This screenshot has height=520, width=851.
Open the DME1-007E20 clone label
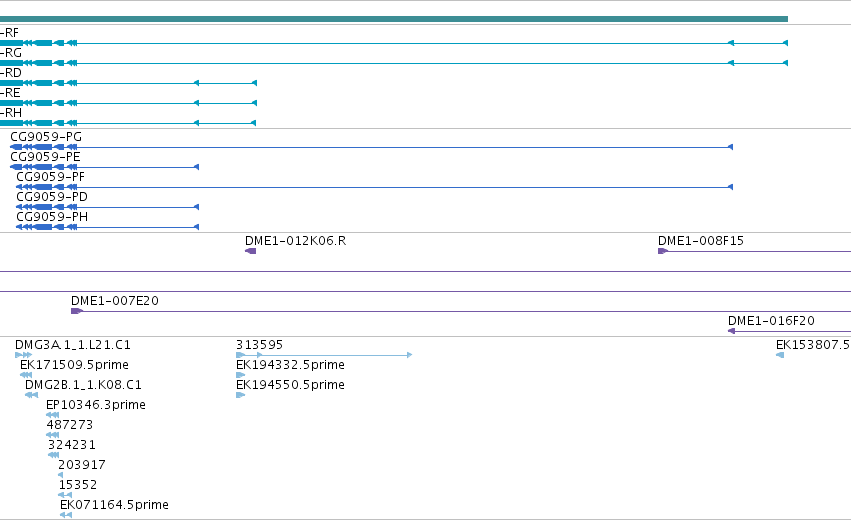115,301
